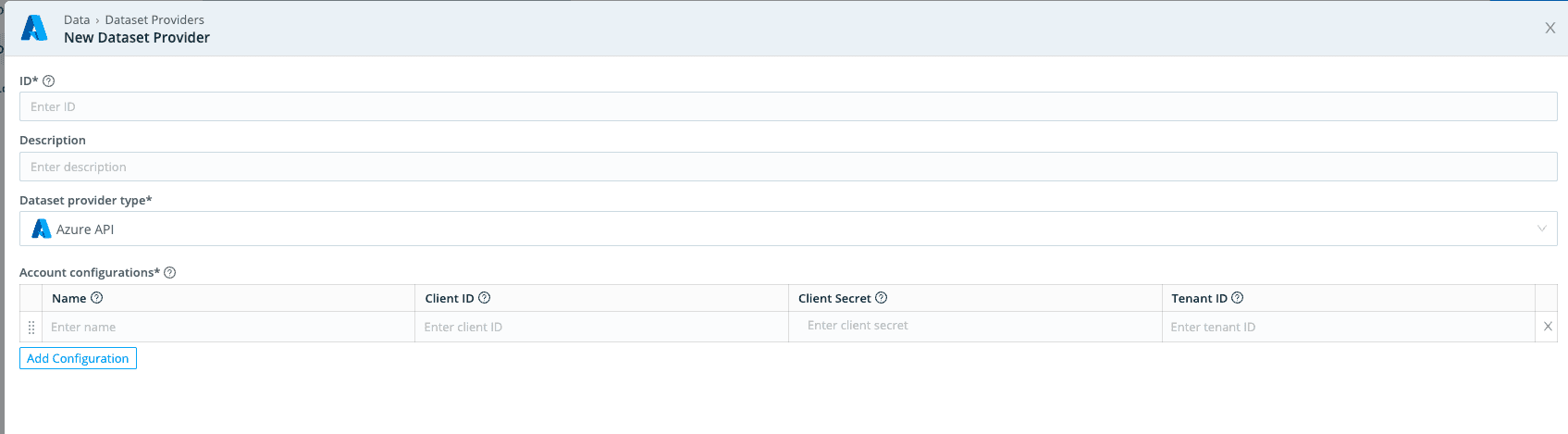
Task: Click the Enter name field
Action: [x=229, y=328]
